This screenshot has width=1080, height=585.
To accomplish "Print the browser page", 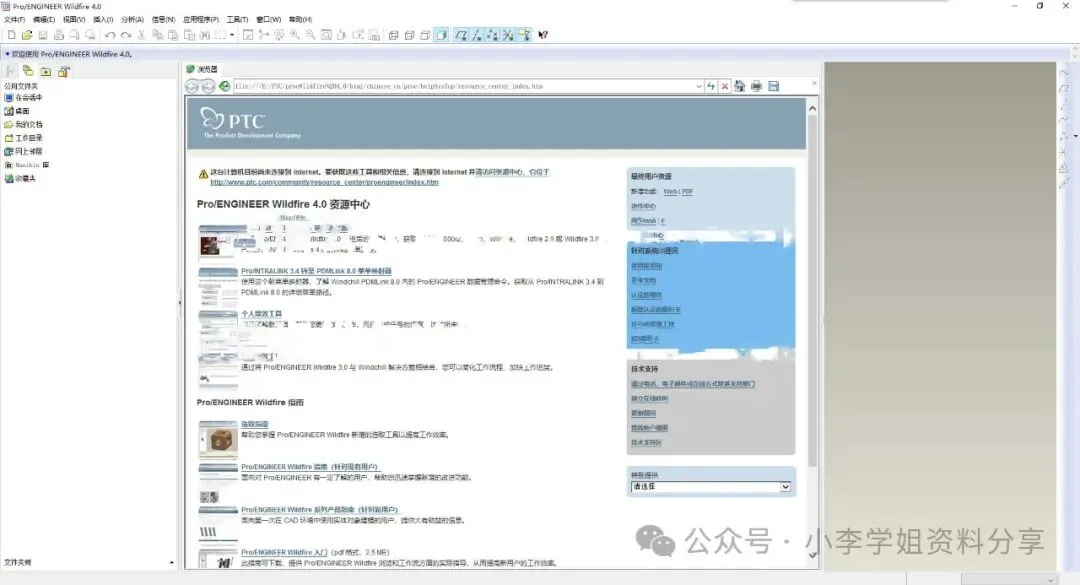I will (x=756, y=86).
